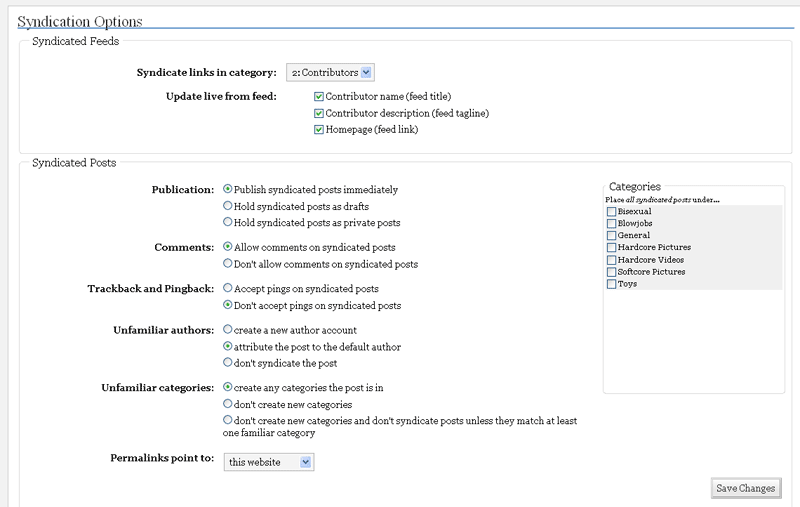This screenshot has height=507, width=800.
Task: Choose create a new author account
Action: (228, 329)
